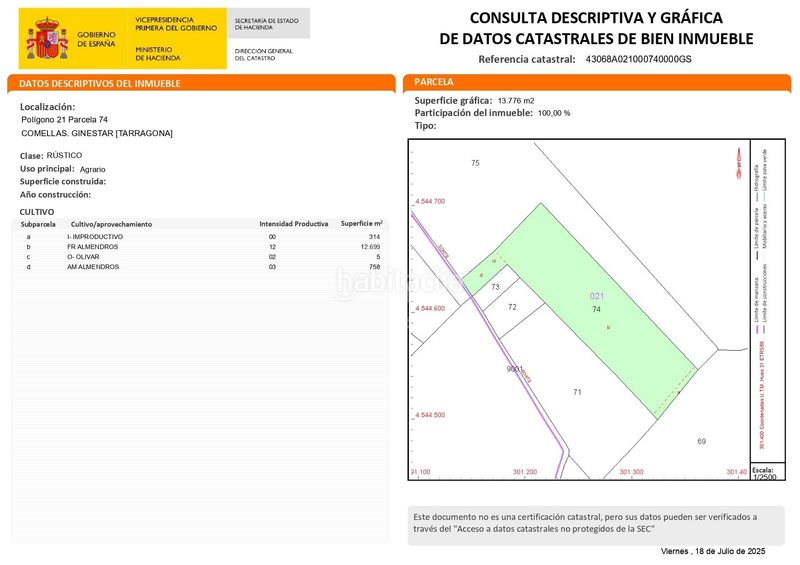Click the 'Subparcela' column header

click(38, 224)
